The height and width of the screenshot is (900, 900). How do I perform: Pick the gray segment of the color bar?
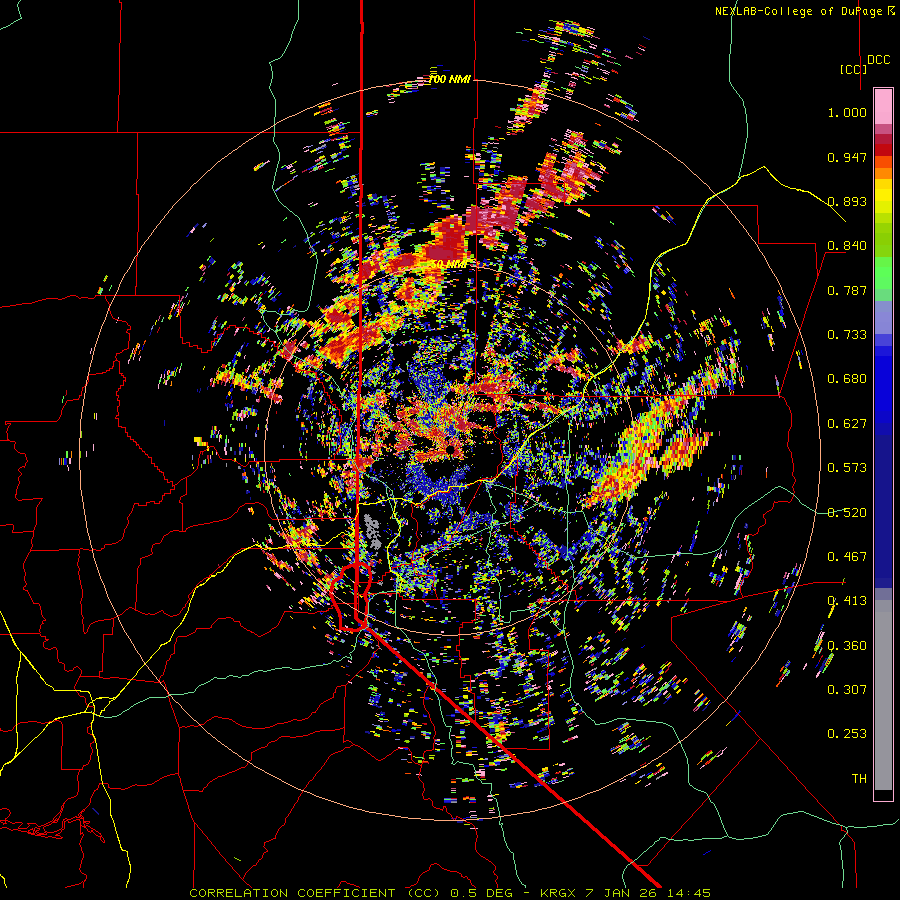coord(883,695)
